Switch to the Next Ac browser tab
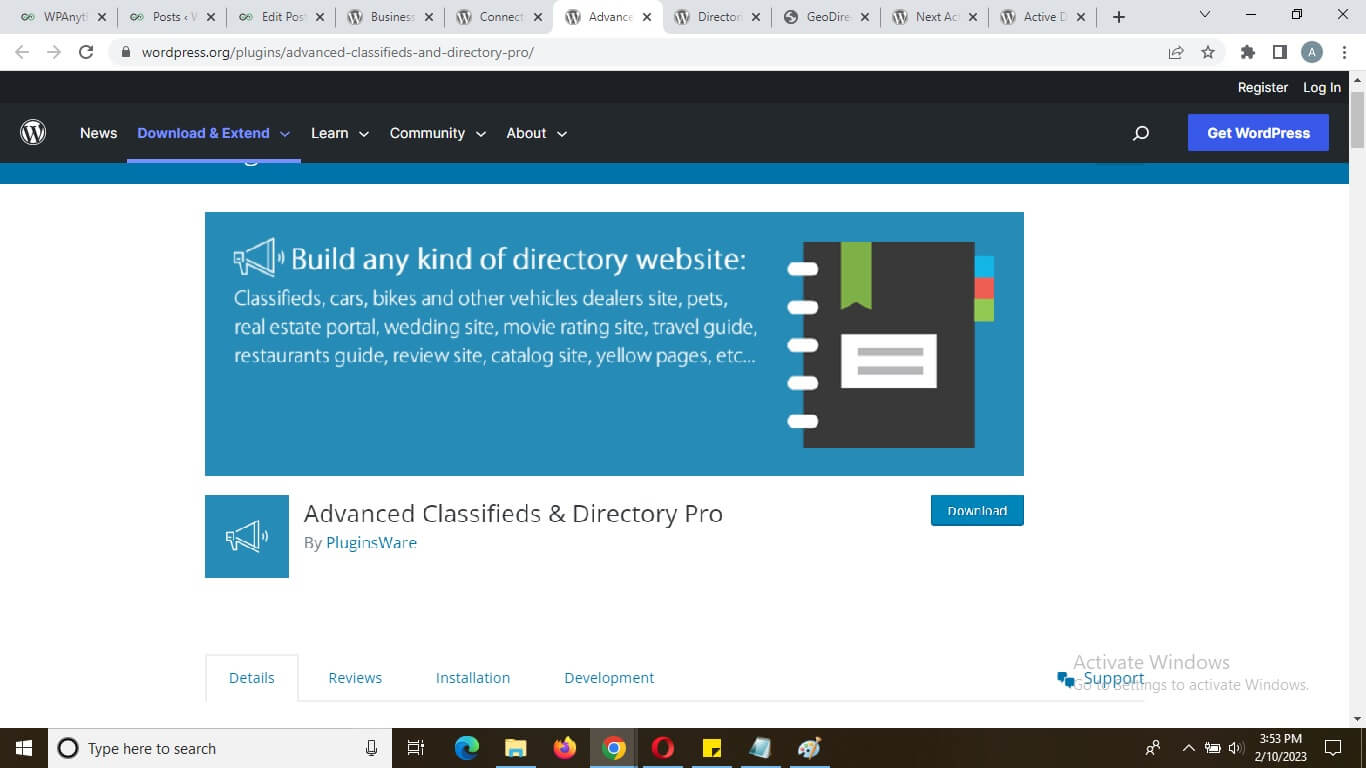This screenshot has width=1366, height=768. [x=935, y=17]
